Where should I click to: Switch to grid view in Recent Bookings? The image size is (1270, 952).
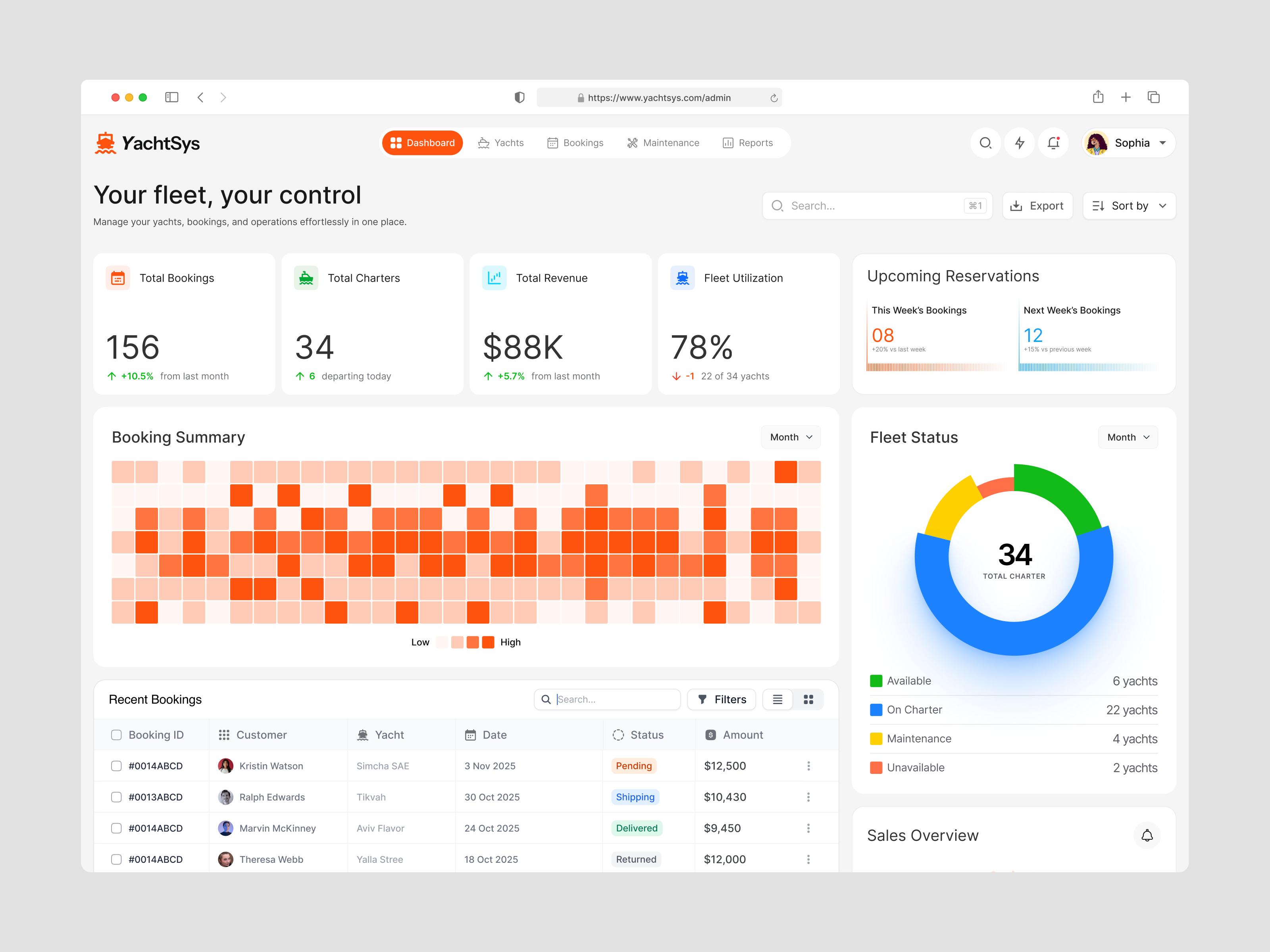808,699
